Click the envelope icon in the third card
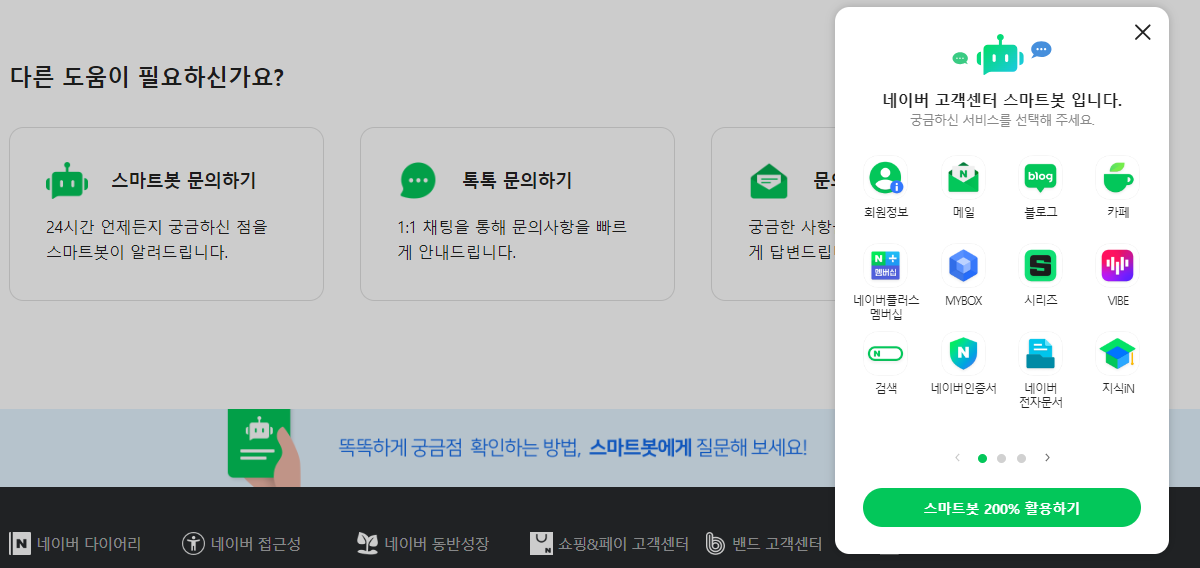This screenshot has height=568, width=1200. coord(768,181)
